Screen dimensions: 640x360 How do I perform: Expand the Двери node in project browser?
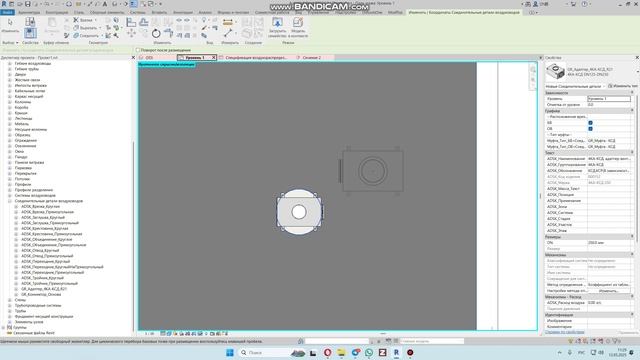click(x=9, y=74)
